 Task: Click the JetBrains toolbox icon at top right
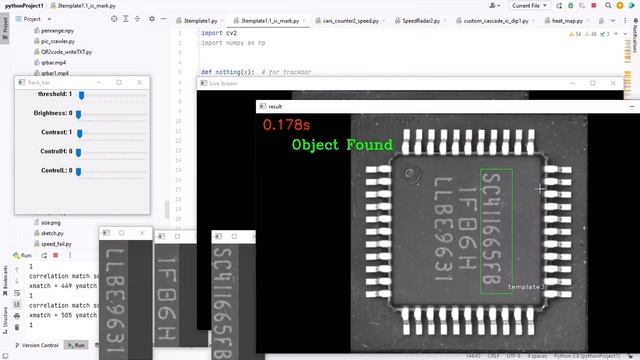pyautogui.click(x=632, y=6)
